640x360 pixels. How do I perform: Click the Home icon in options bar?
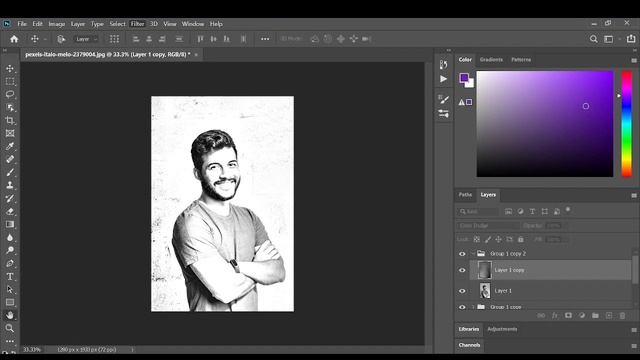pos(14,39)
